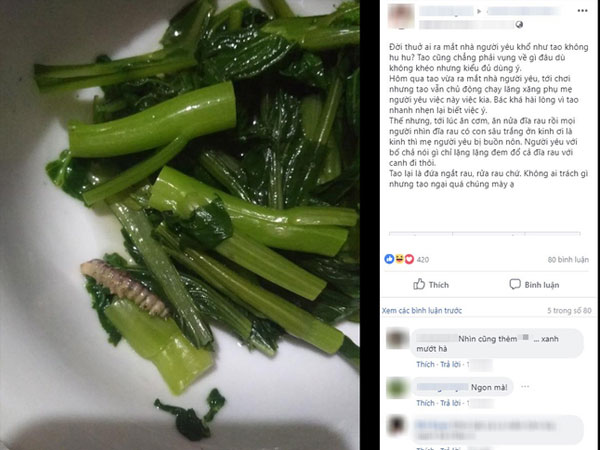Open first commenter's avatar
Viewport: 600px width, 450px height.
click(x=397, y=339)
